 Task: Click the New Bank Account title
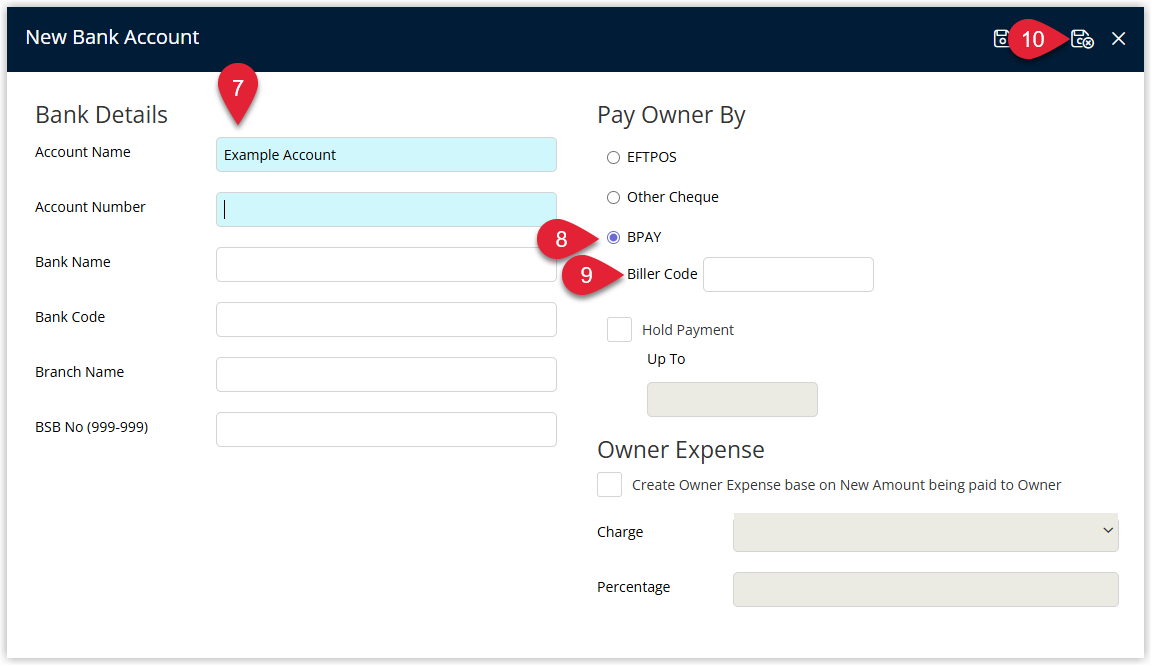click(112, 37)
